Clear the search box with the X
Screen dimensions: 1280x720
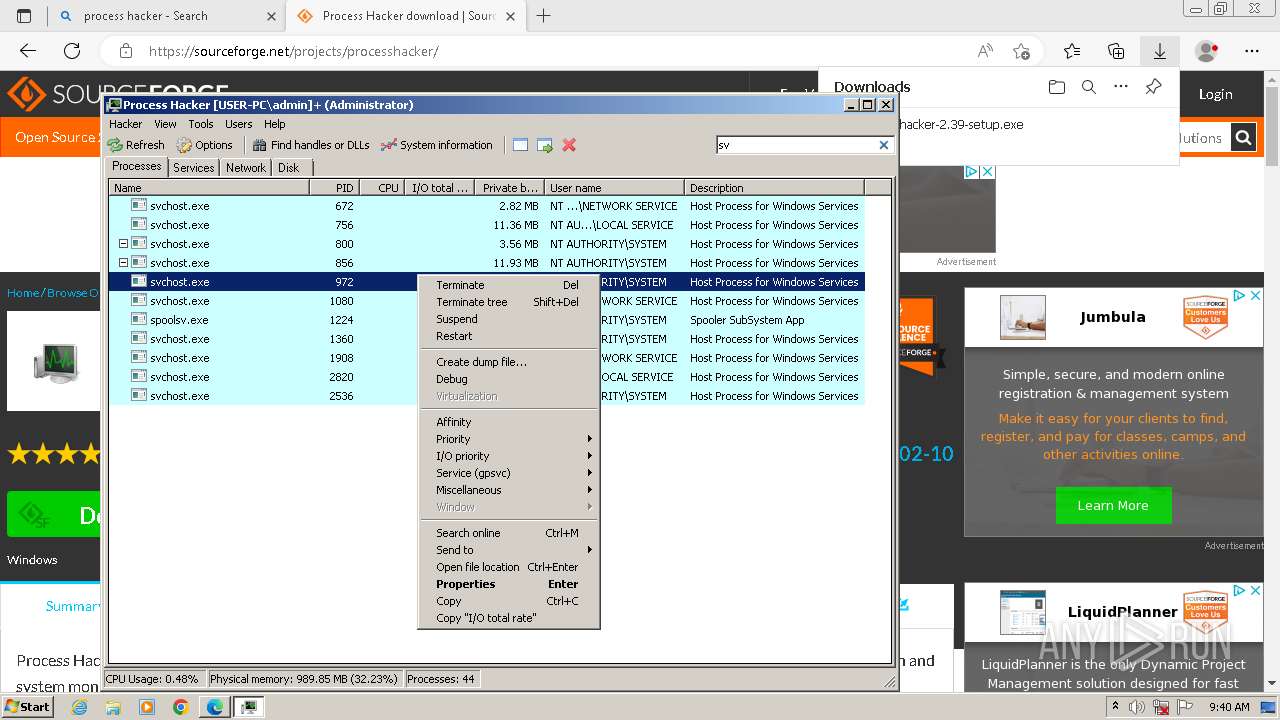click(884, 145)
